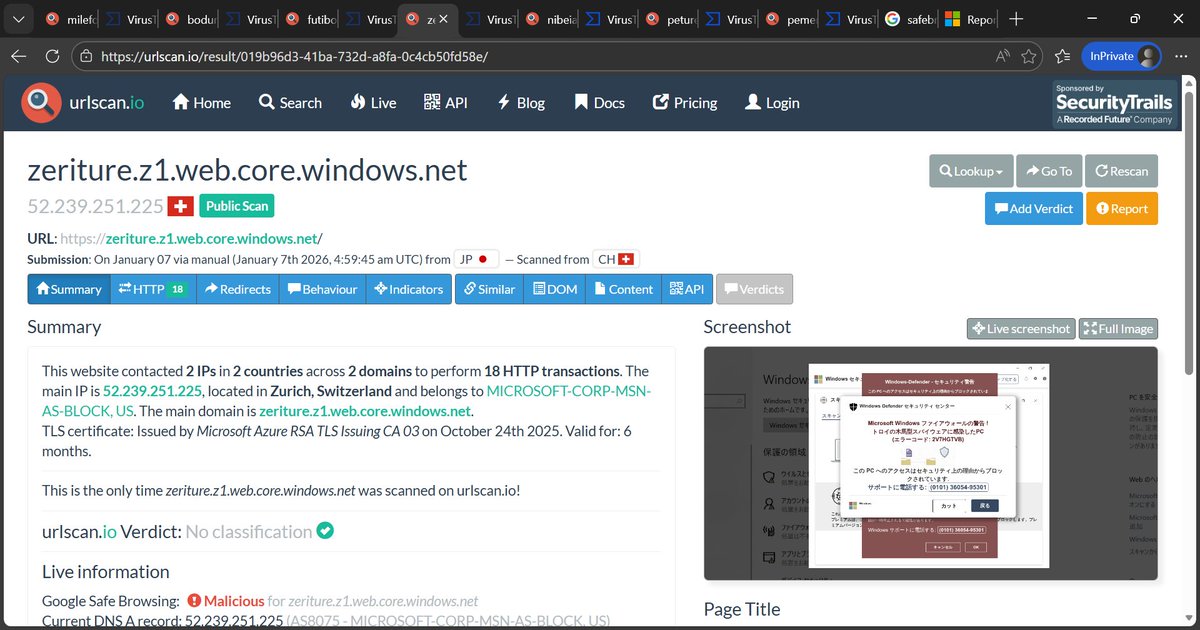This screenshot has width=1200, height=630.
Task: Open the Live feed in navbar
Action: (x=373, y=102)
